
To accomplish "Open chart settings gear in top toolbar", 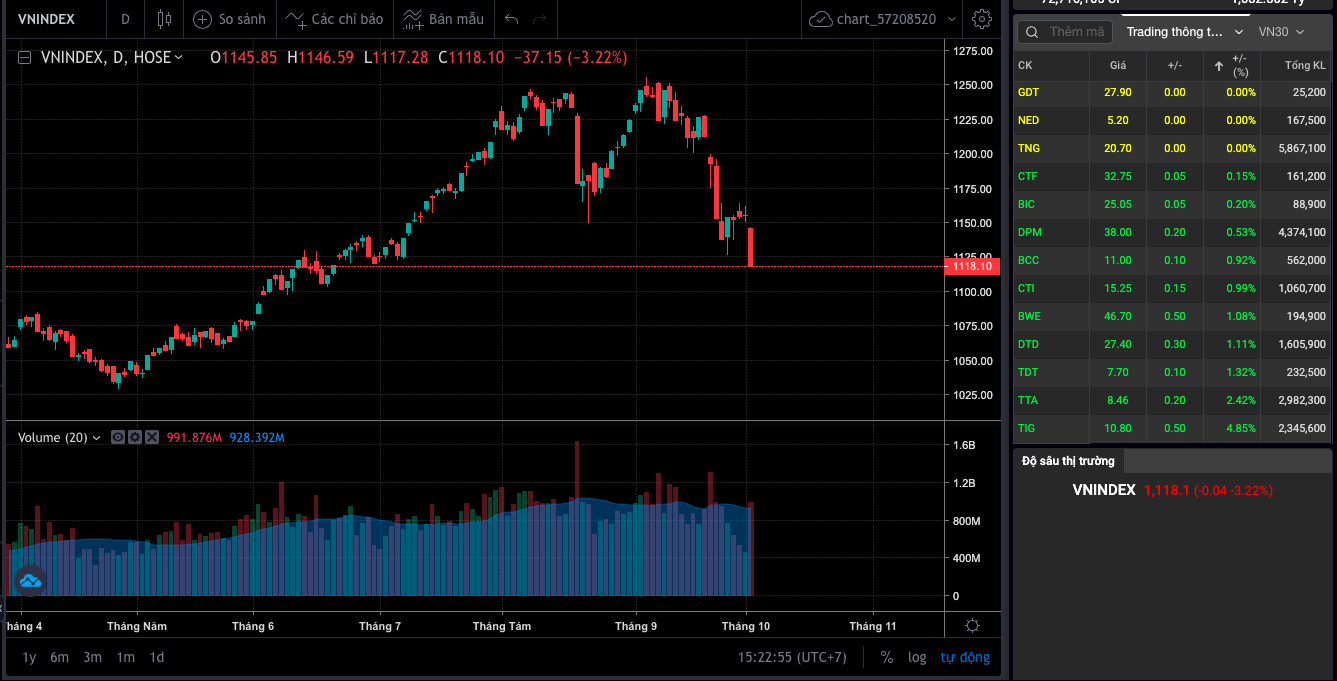I will coord(982,19).
